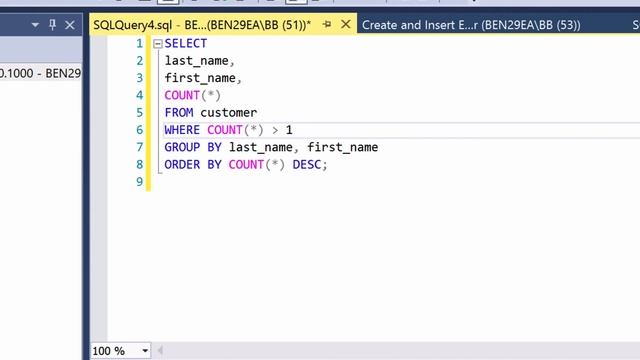Open the 100 % zoom dropdown

(145, 351)
